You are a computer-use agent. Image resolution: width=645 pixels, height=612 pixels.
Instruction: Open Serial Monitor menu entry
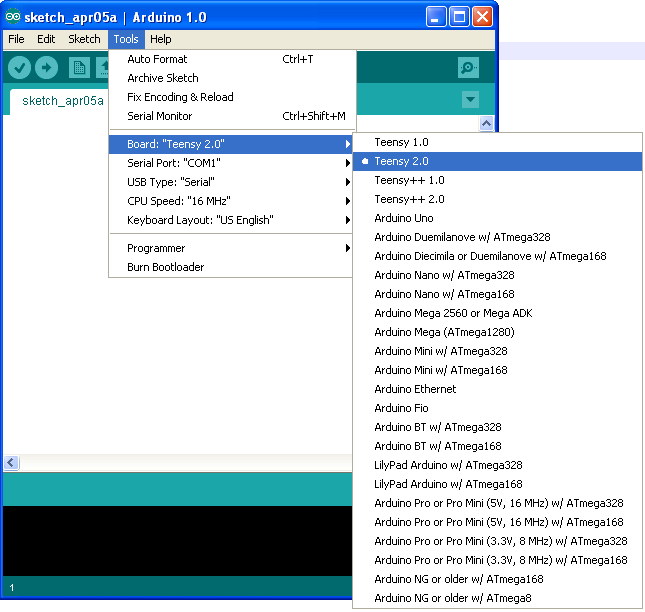coord(231,116)
